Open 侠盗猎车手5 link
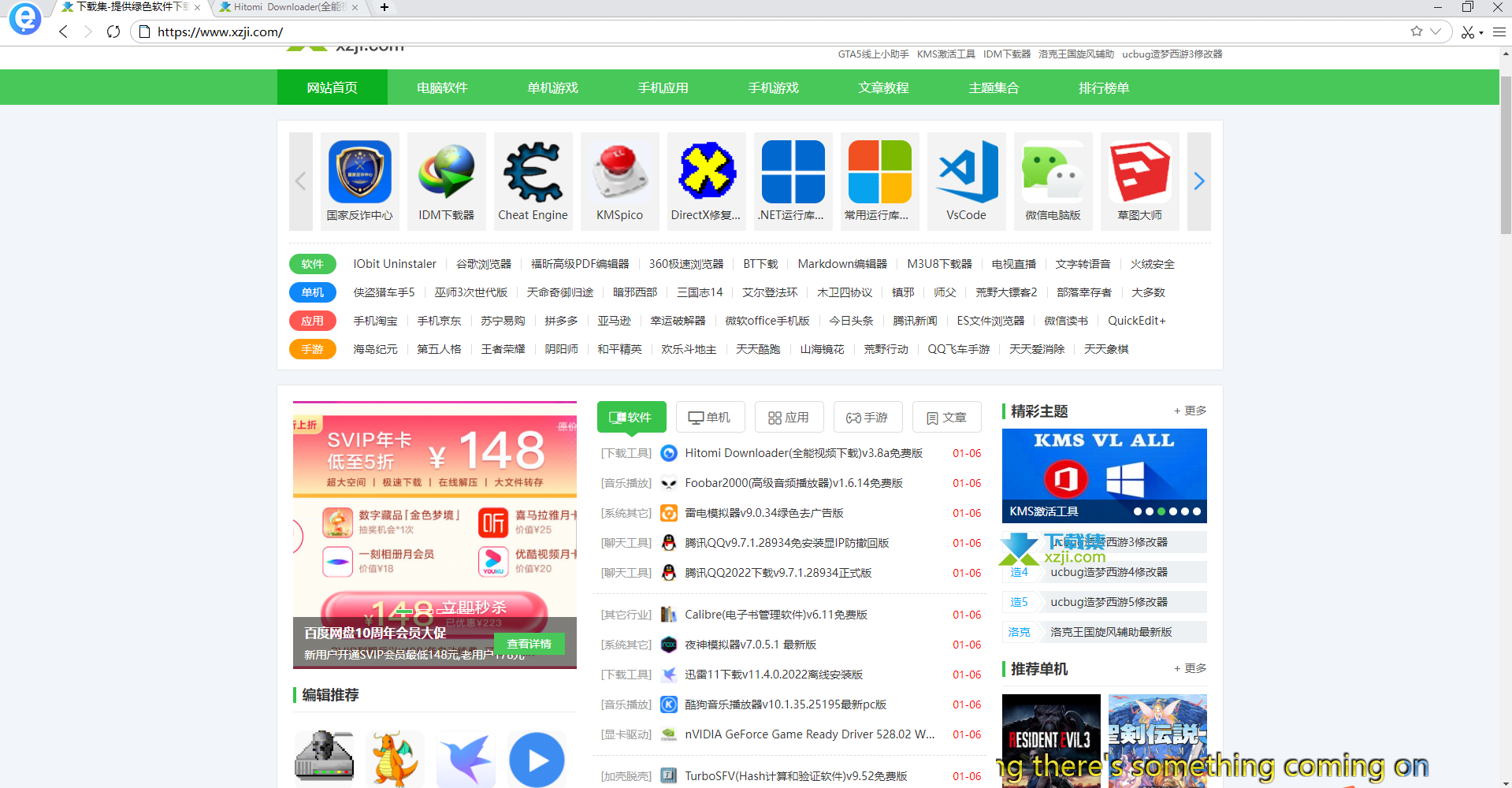This screenshot has width=1512, height=788. pos(384,292)
